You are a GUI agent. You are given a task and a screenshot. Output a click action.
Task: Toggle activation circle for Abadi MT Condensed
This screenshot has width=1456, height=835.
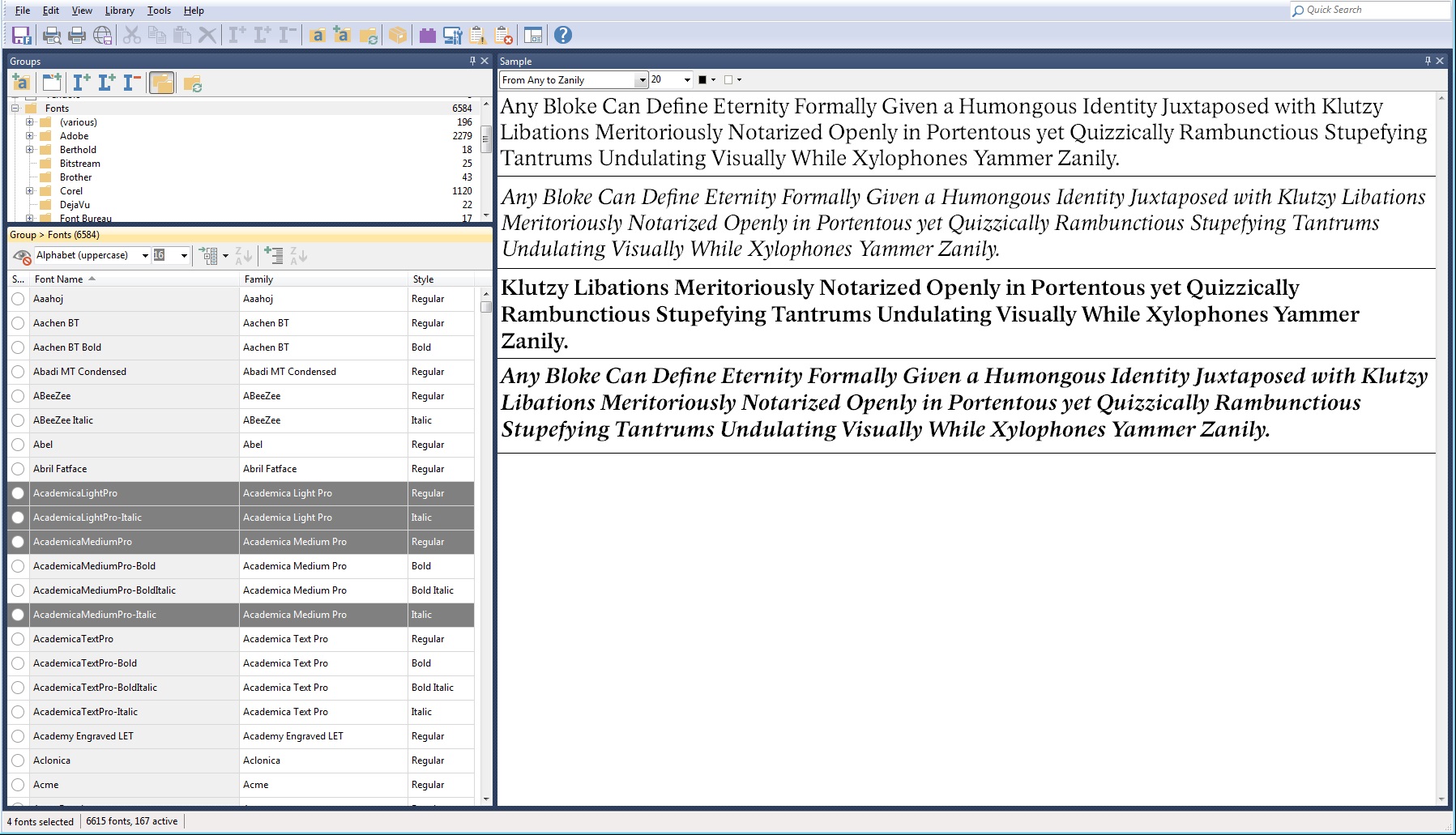18,372
